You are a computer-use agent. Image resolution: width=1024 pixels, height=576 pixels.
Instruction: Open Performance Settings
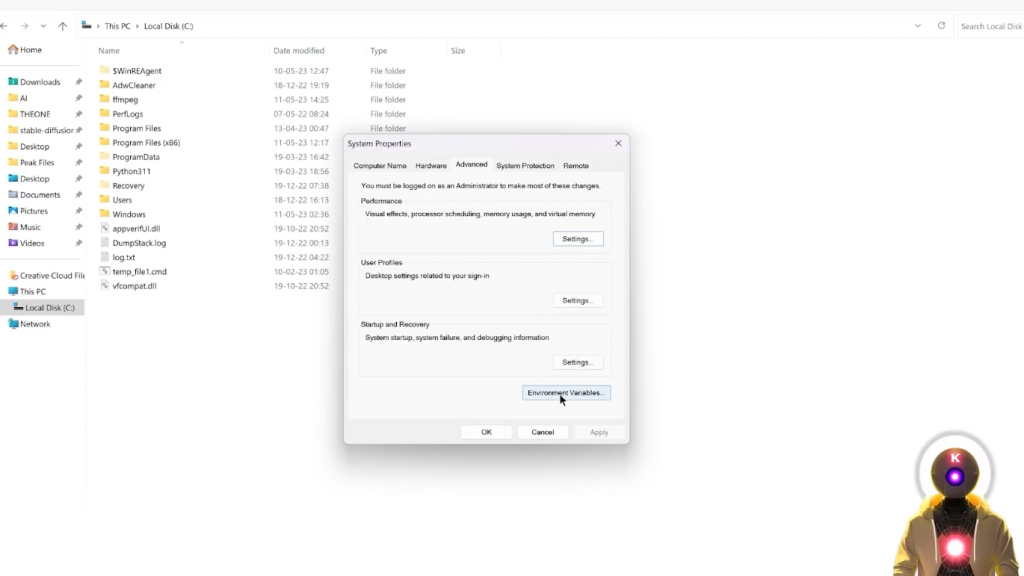pos(578,239)
